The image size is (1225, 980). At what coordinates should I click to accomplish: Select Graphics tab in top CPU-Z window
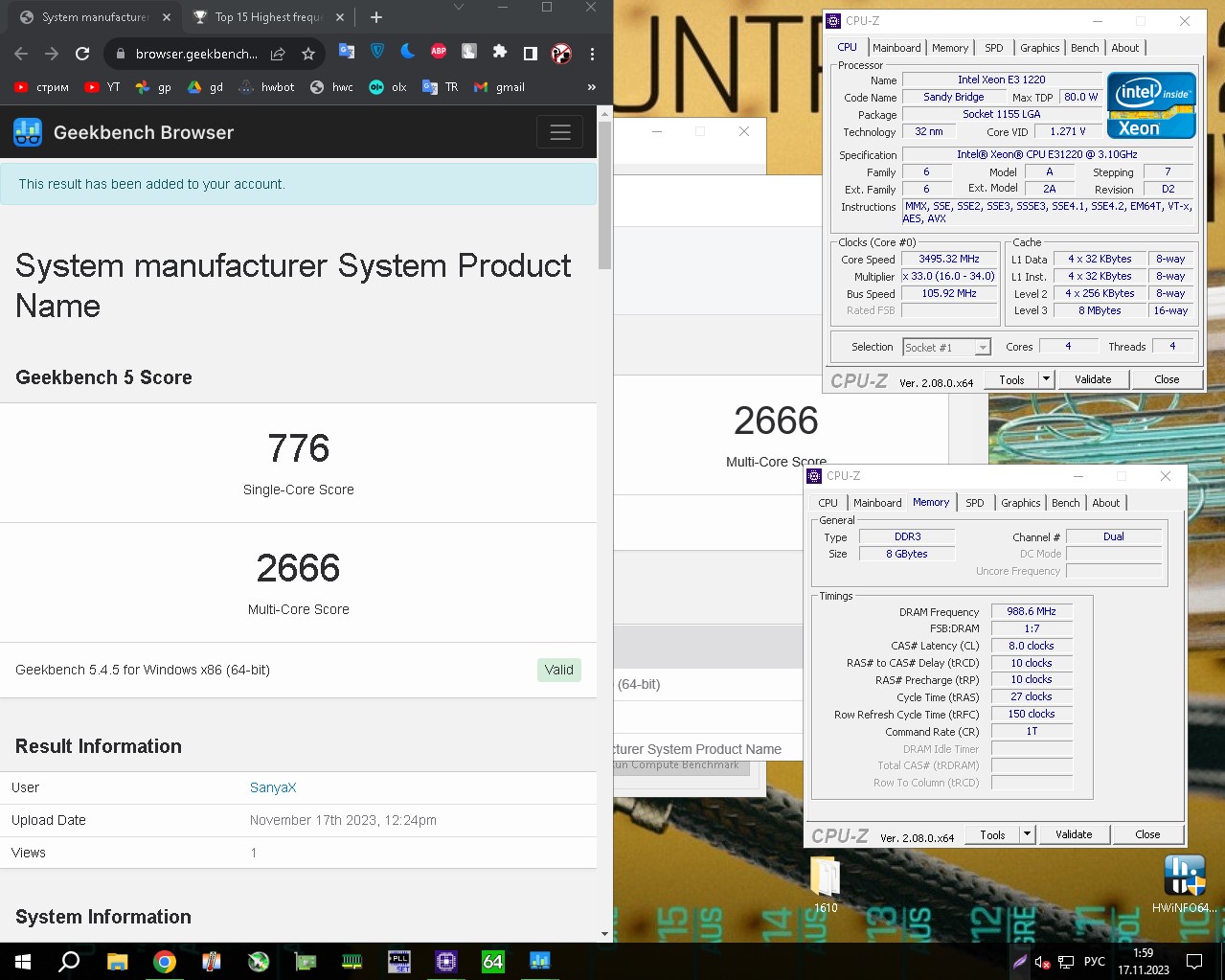click(1039, 48)
